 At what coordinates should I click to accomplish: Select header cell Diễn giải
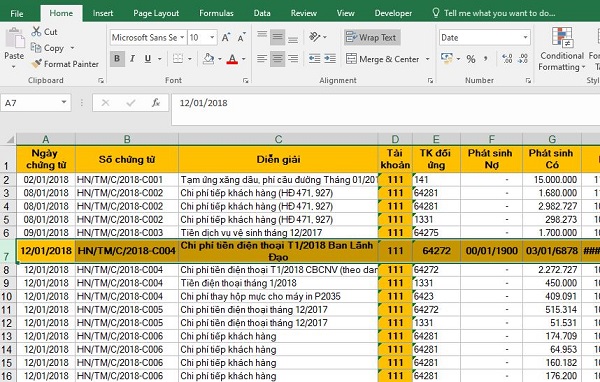pos(278,159)
